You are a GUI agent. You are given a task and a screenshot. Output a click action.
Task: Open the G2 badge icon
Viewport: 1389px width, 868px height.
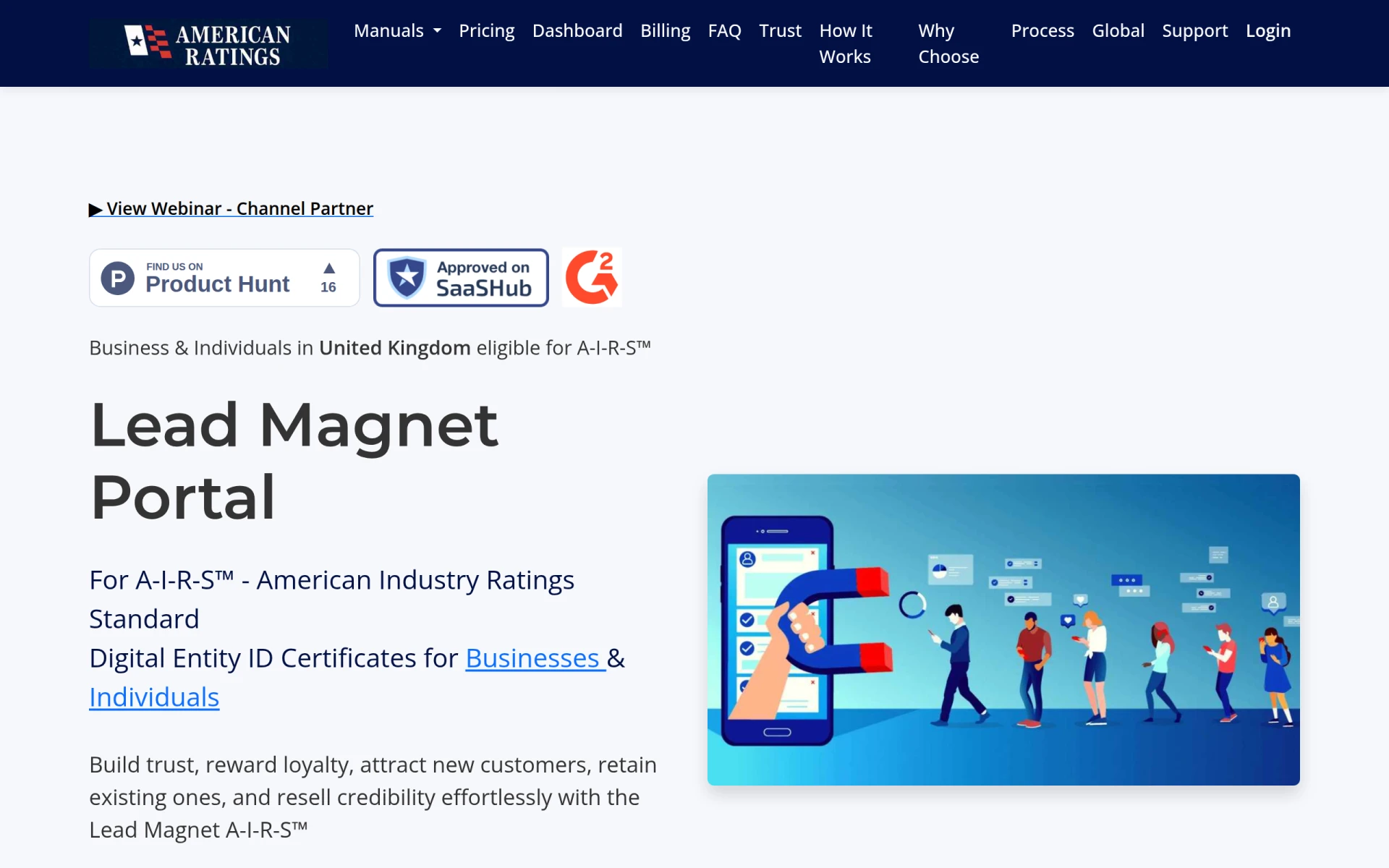pos(592,278)
